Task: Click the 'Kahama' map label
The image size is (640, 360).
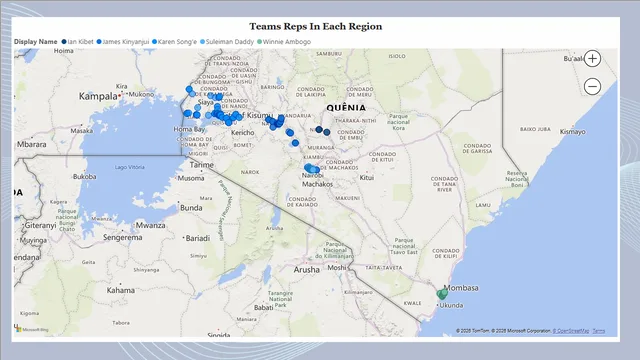Action: click(x=120, y=291)
